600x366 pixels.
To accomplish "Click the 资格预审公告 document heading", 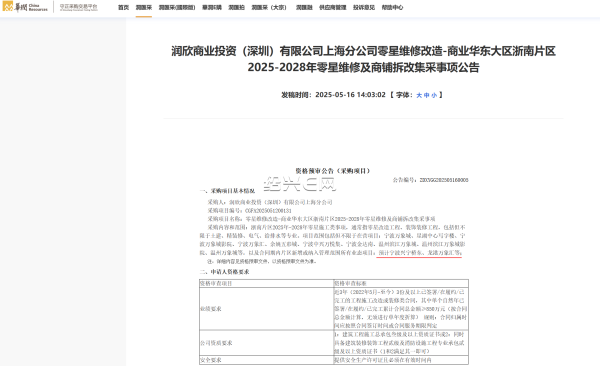I will point(333,171).
